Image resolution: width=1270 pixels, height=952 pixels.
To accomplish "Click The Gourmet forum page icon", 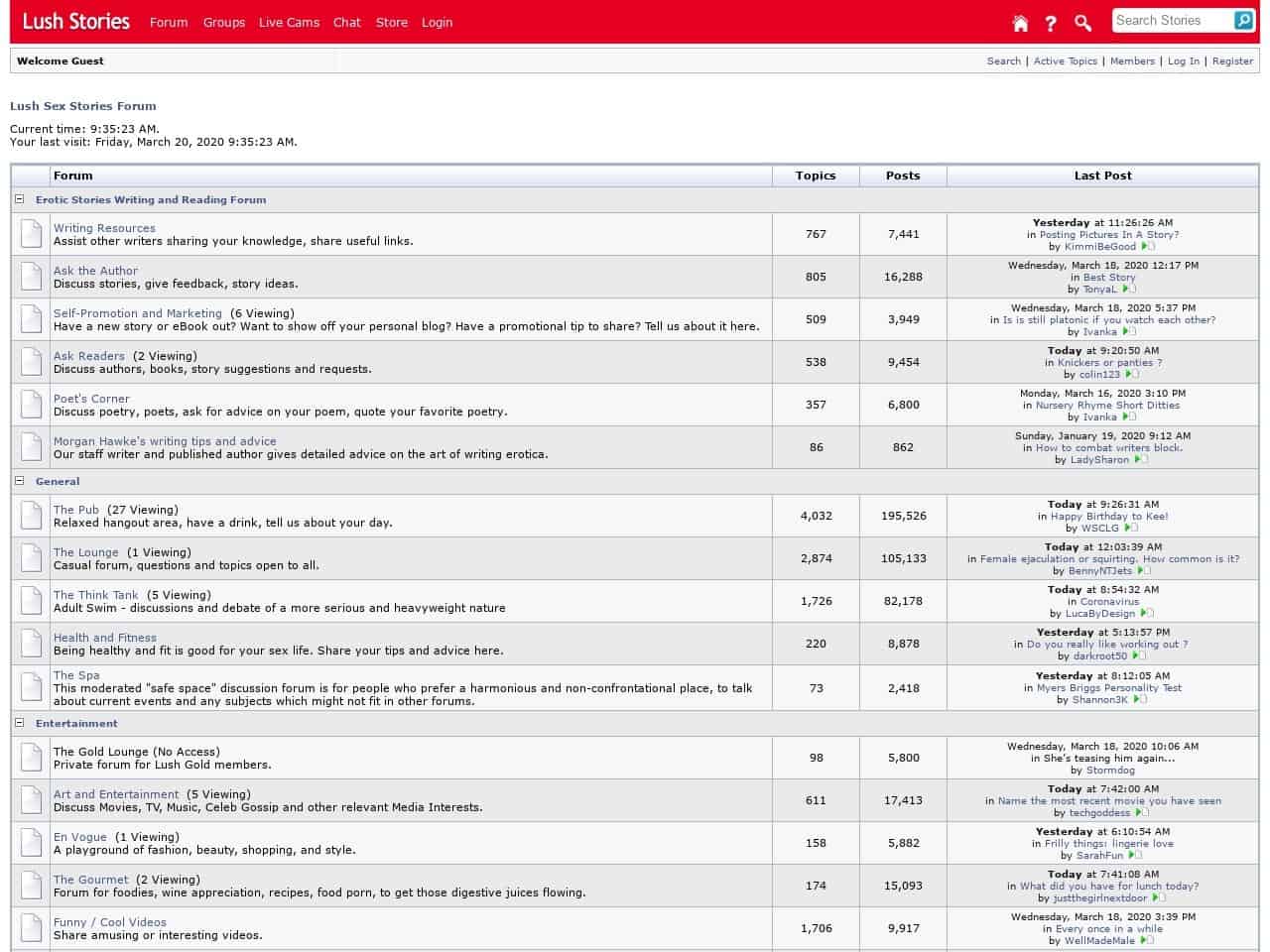I will 31,886.
